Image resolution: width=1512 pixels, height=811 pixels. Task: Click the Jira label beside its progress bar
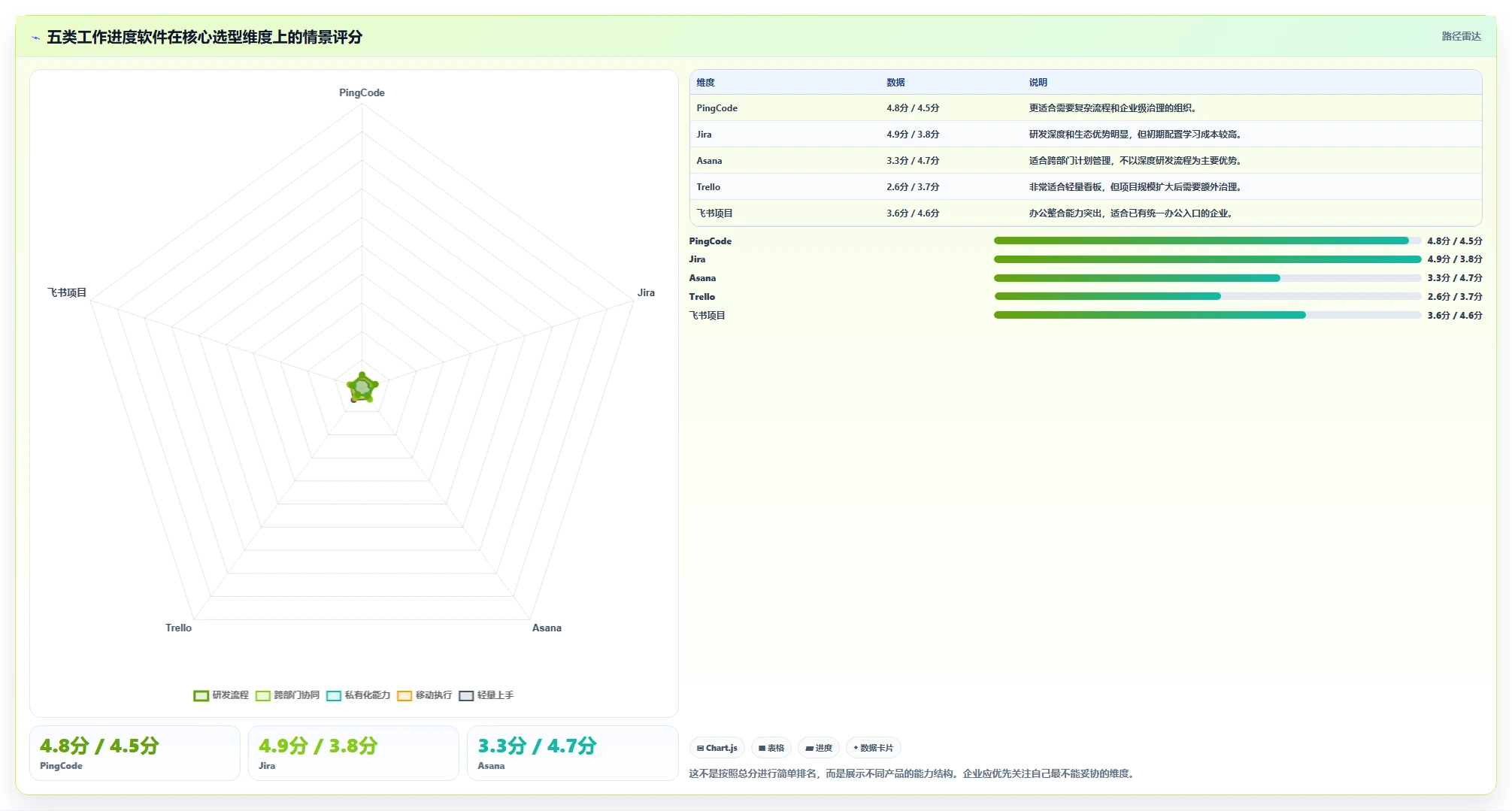697,259
